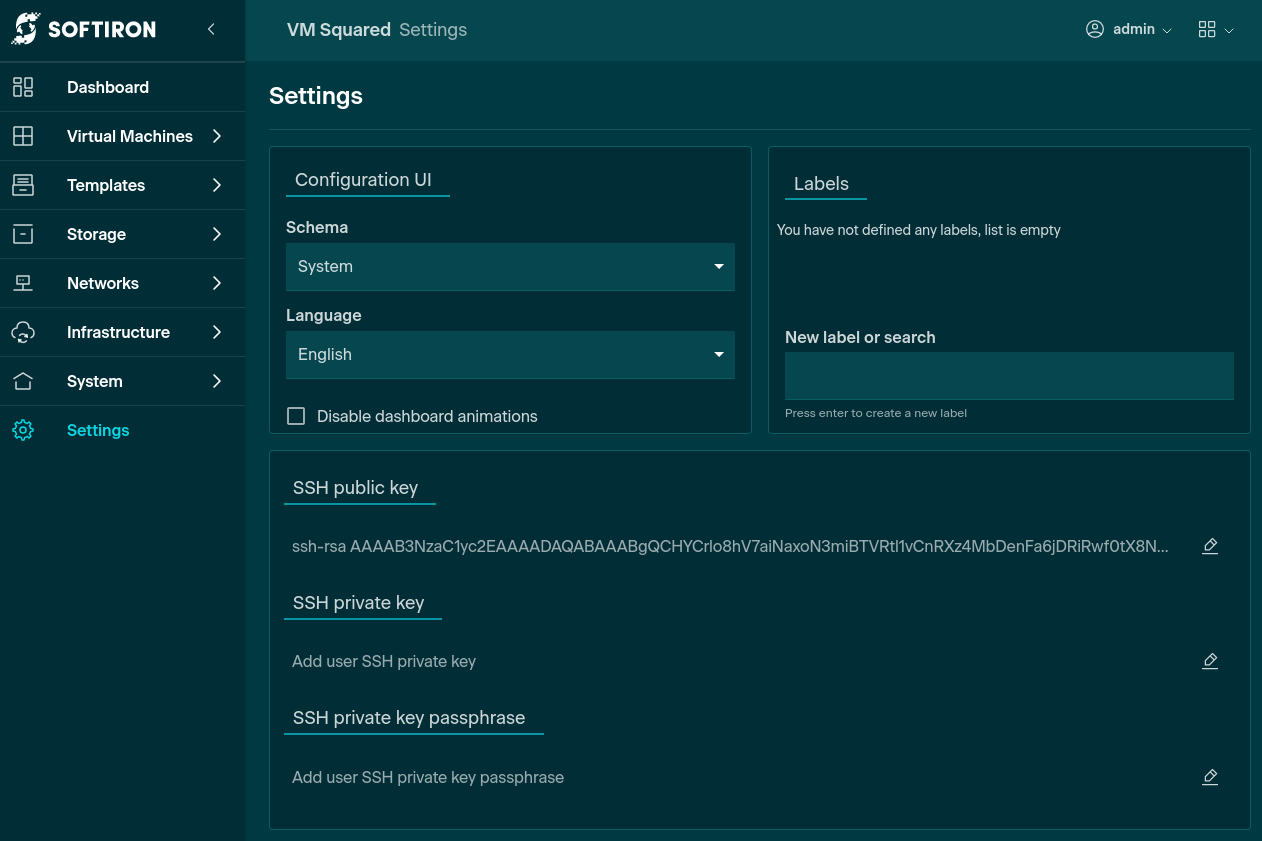Click the New label or search field

coord(1009,376)
